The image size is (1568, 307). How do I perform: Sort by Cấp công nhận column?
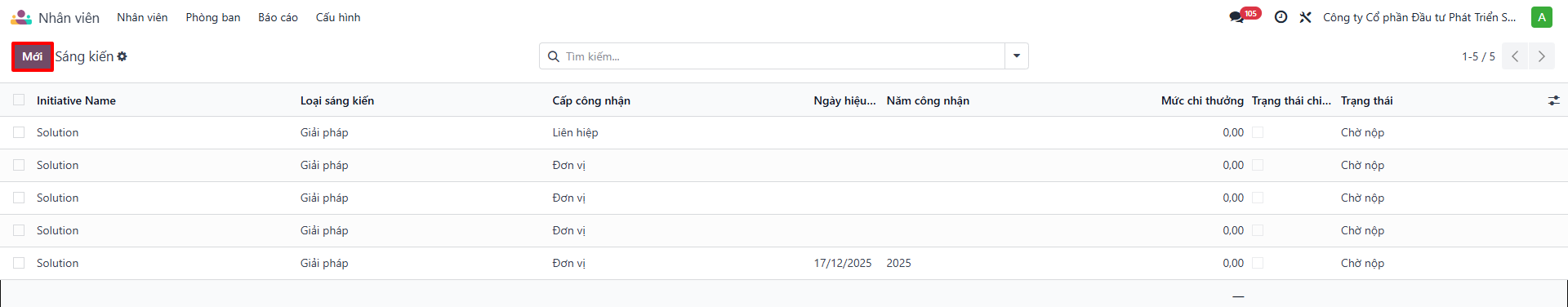[x=591, y=100]
